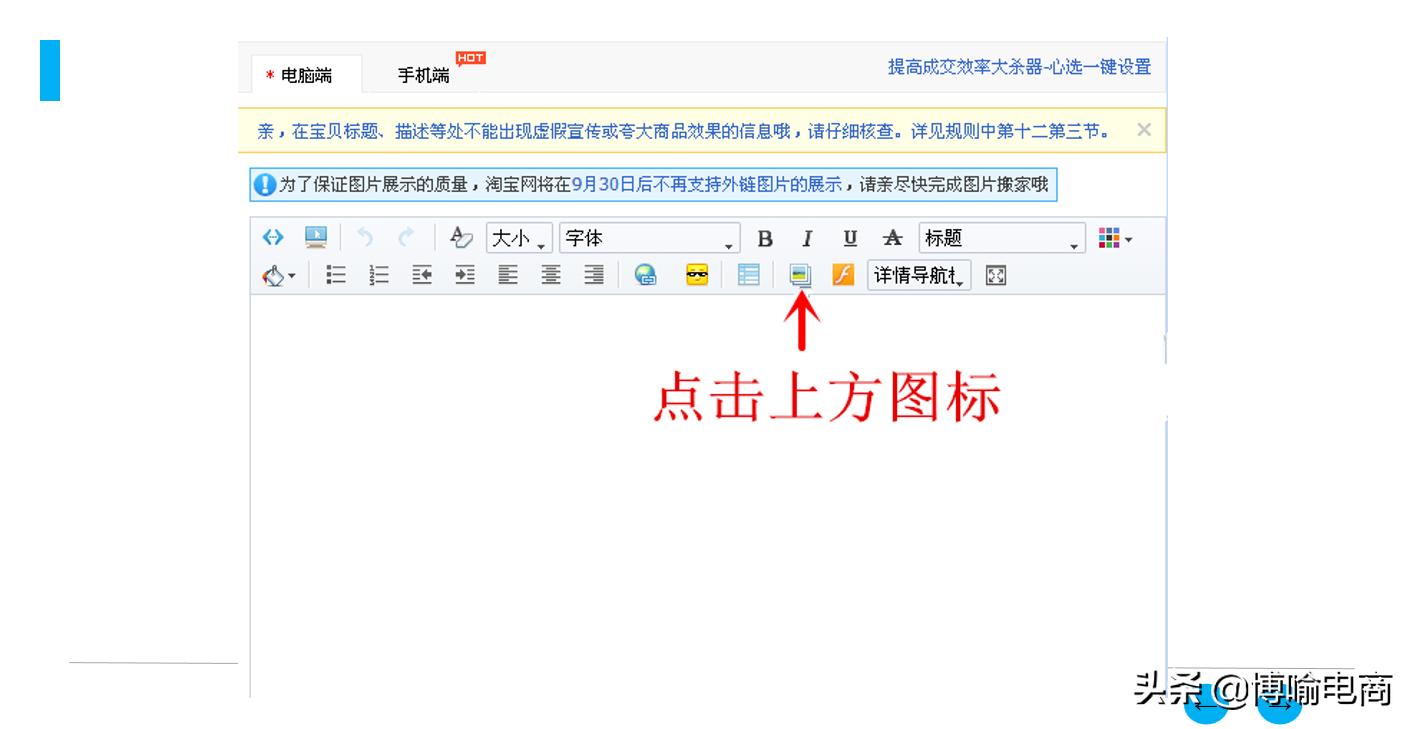1415x729 pixels.
Task: Insert a table with the table icon
Action: (x=748, y=276)
